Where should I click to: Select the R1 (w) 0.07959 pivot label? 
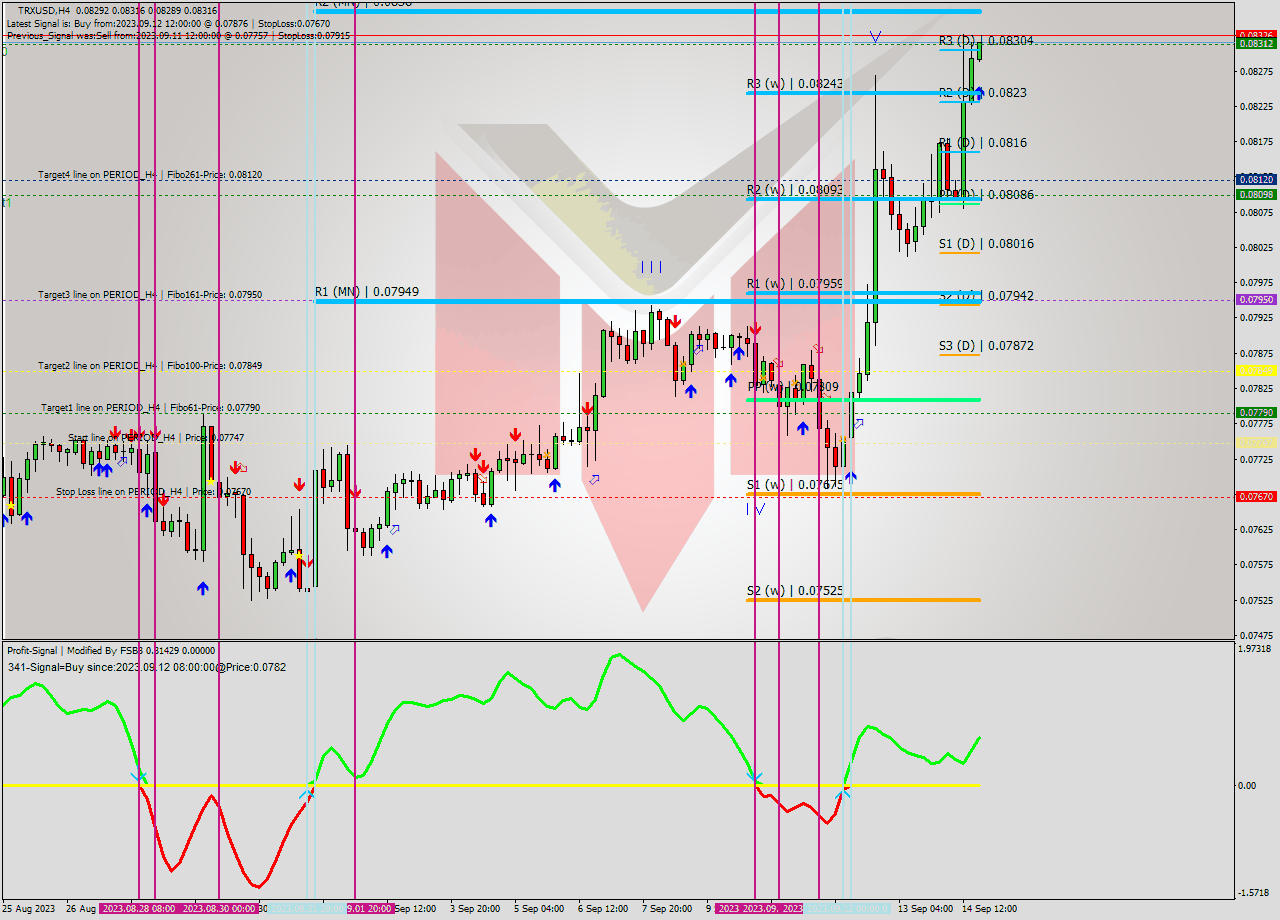[x=795, y=284]
